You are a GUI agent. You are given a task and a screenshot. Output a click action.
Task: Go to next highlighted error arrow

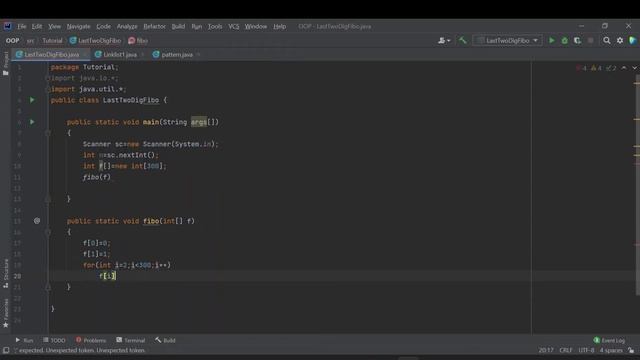pos(635,68)
